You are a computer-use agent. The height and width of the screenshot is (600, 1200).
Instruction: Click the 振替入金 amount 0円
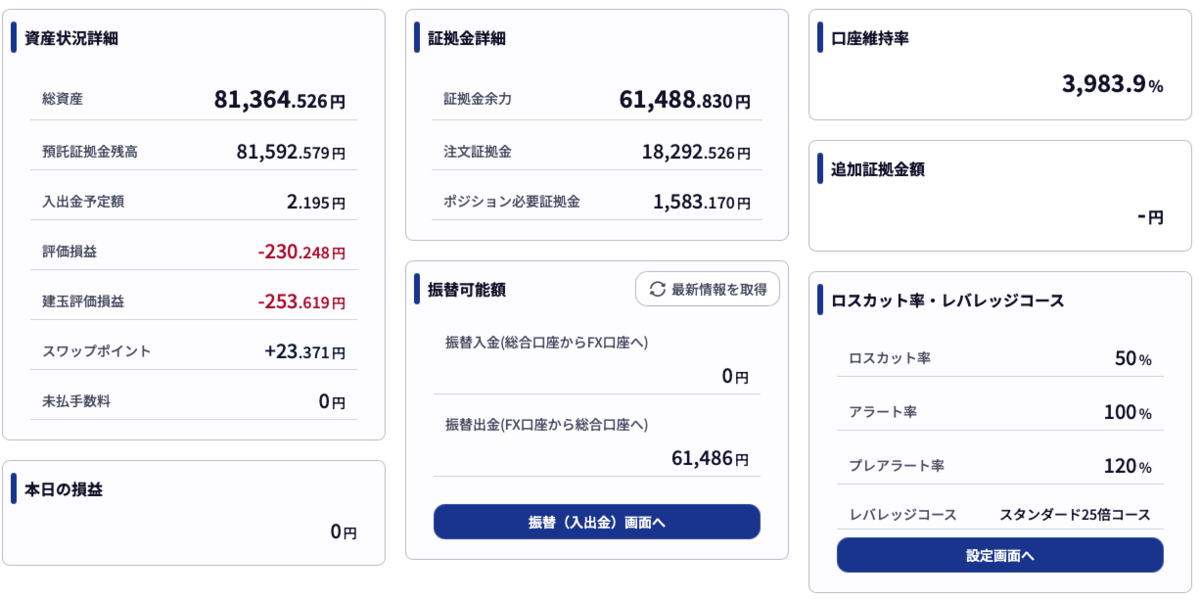[x=735, y=377]
